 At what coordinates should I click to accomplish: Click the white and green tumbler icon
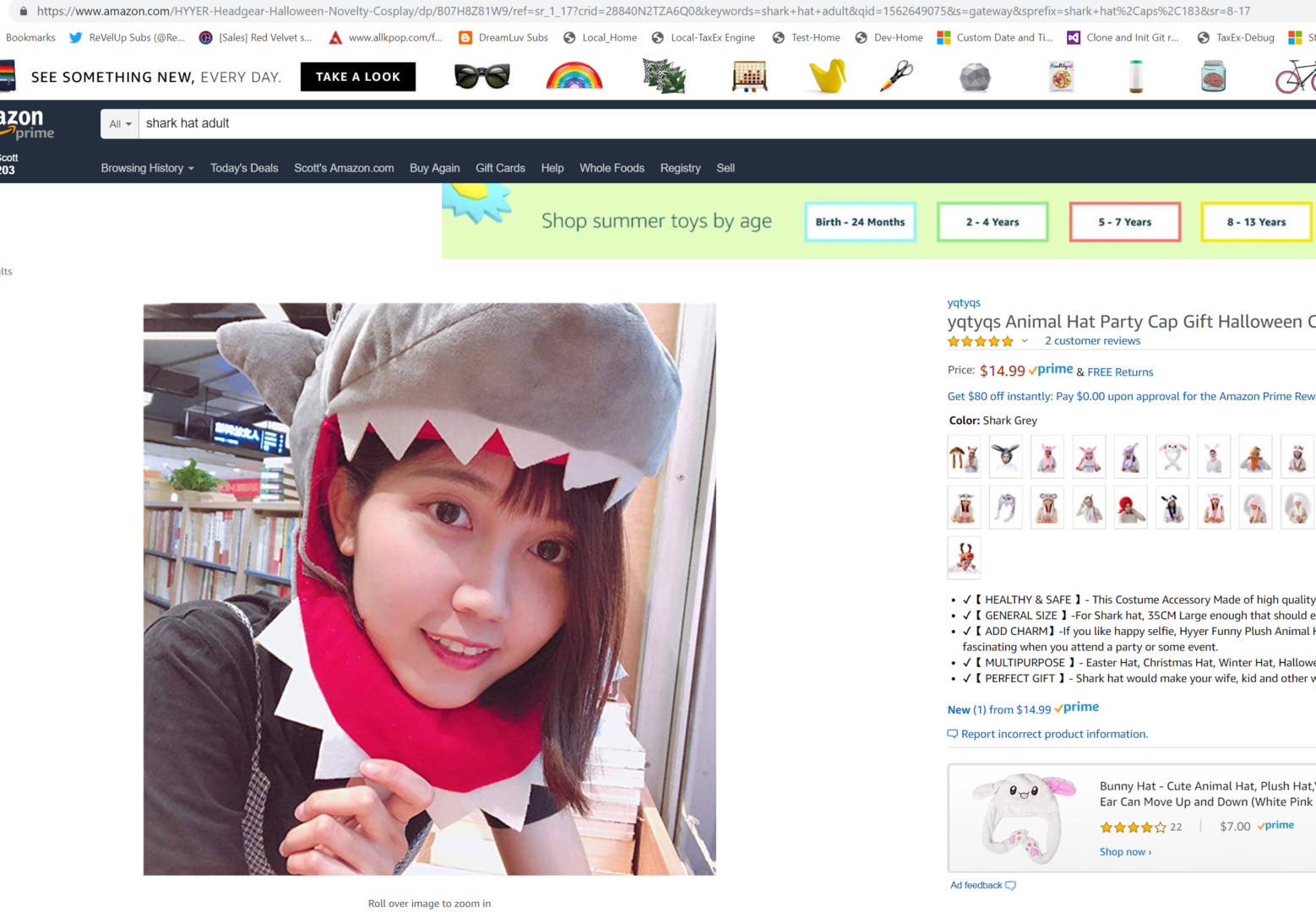(x=1136, y=76)
